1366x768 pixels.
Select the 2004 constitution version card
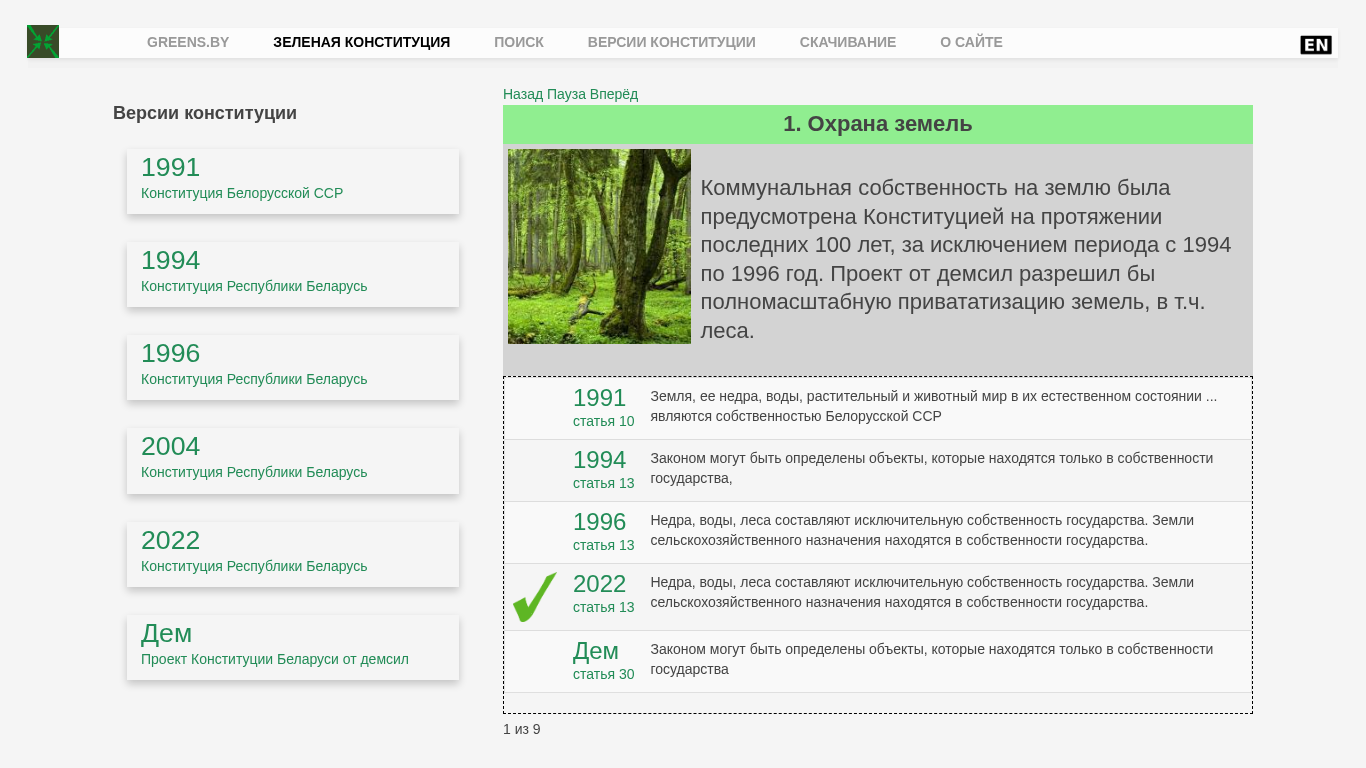pos(293,461)
